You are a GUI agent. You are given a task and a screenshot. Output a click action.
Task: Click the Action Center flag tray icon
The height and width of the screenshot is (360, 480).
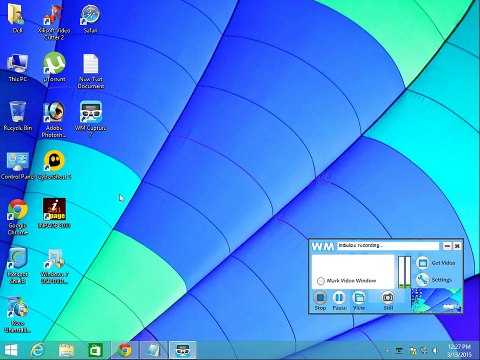click(413, 351)
